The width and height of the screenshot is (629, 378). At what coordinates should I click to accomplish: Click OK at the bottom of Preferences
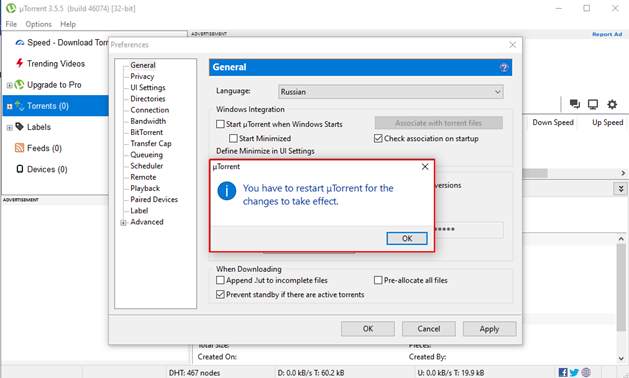[368, 329]
